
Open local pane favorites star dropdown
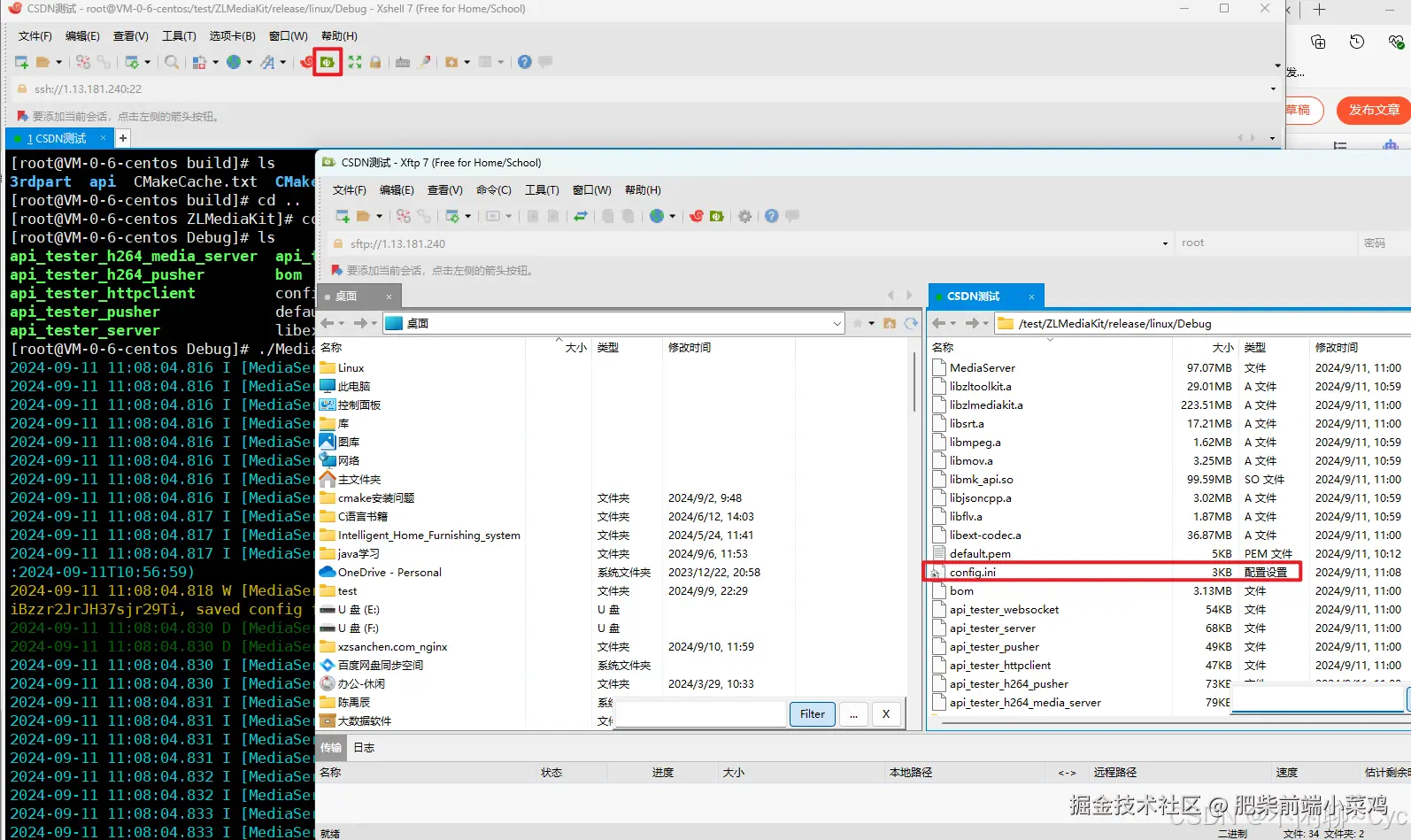pos(872,324)
